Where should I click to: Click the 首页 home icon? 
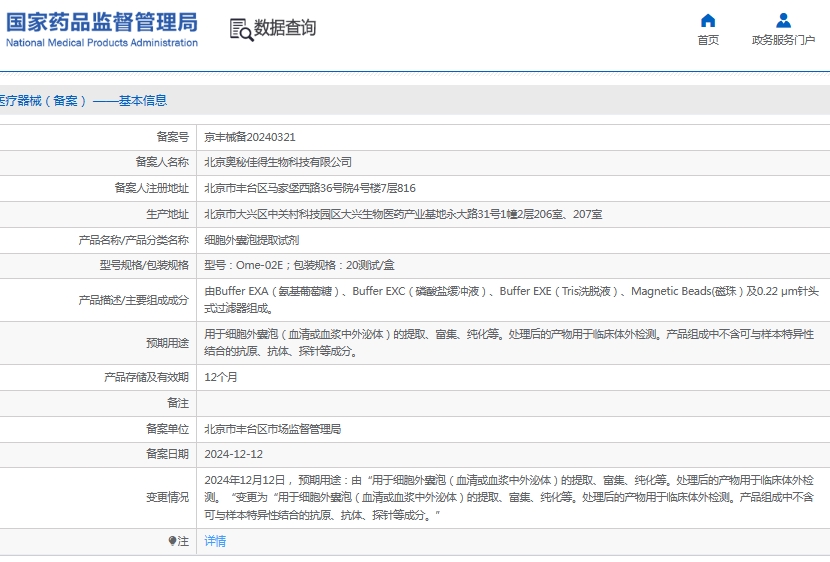[x=708, y=21]
